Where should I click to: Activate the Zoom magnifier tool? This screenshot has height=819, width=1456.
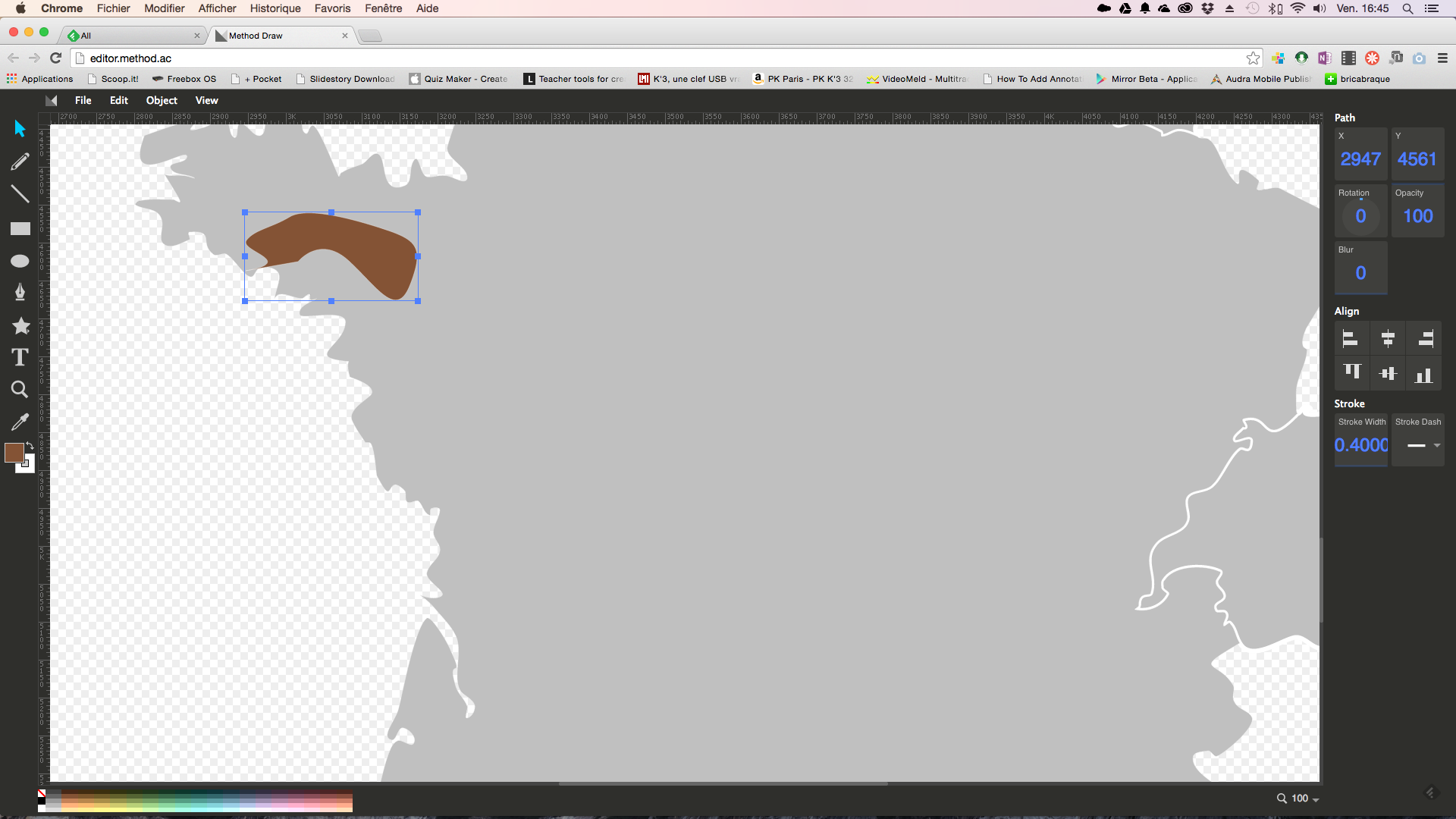tap(20, 390)
